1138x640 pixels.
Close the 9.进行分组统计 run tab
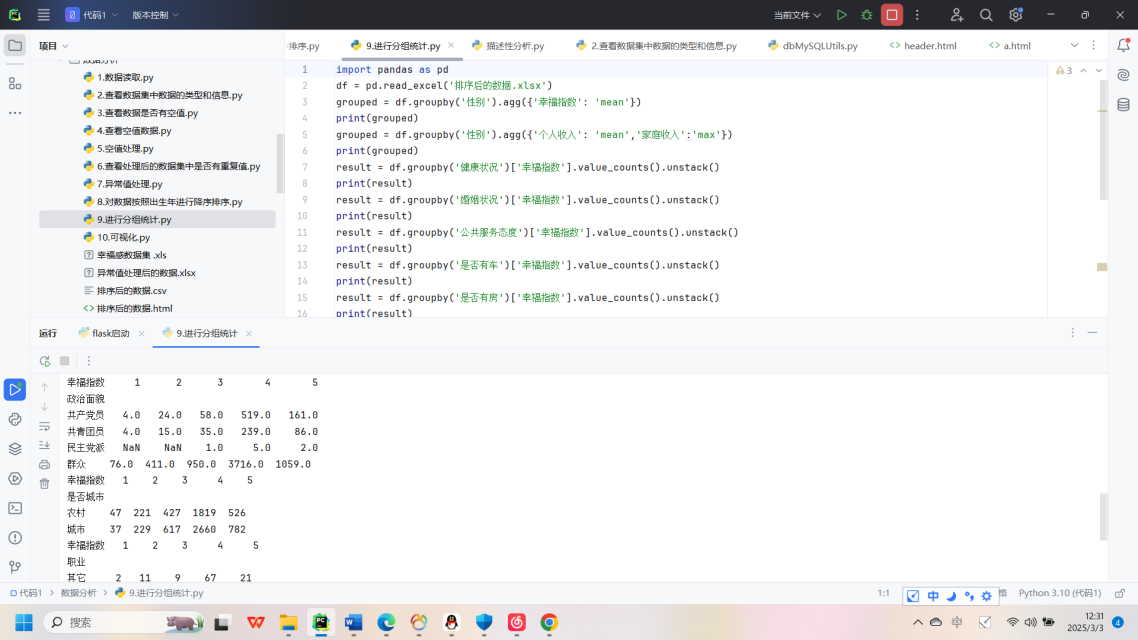click(249, 334)
